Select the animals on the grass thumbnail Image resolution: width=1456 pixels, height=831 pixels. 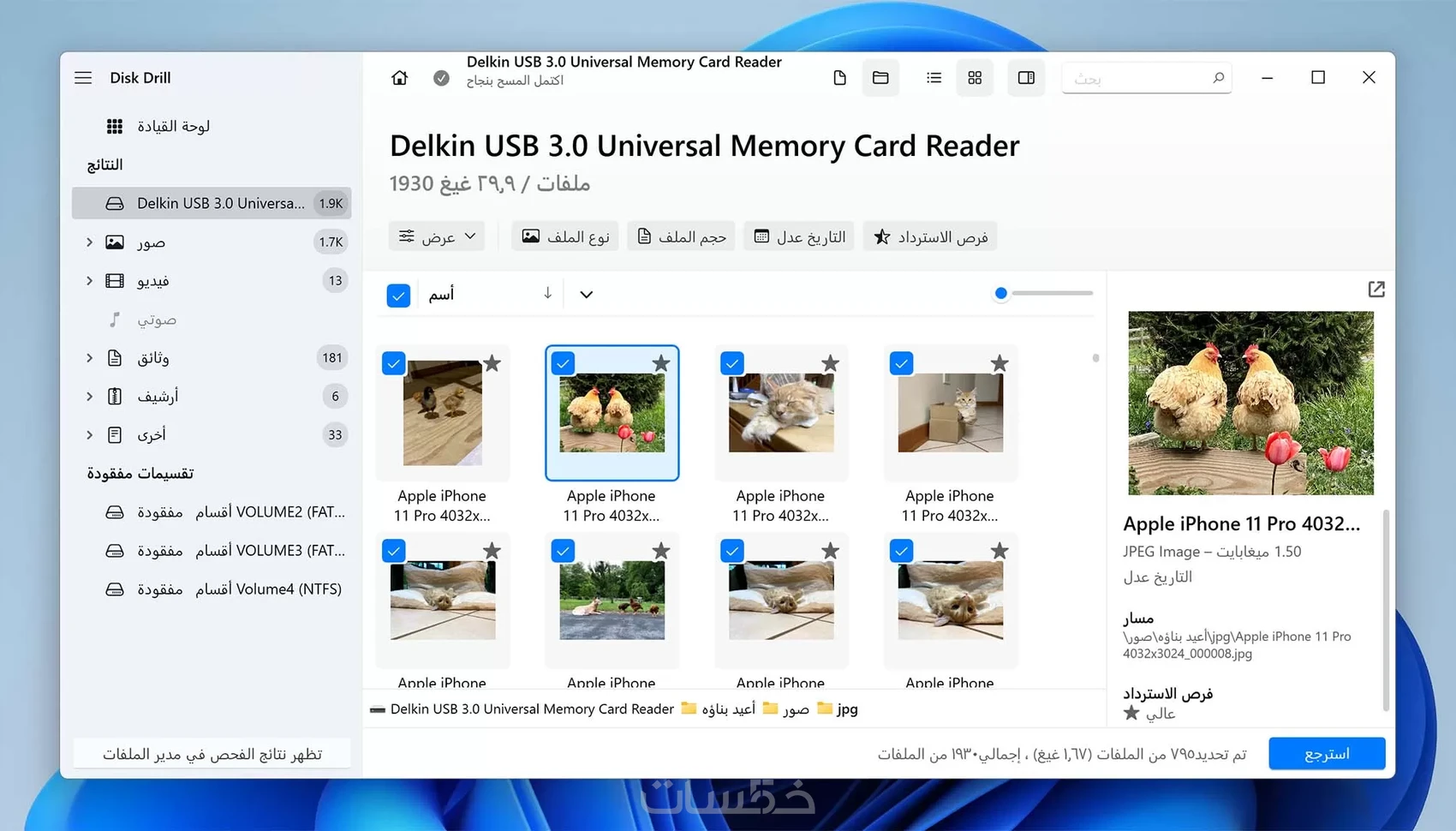point(612,601)
